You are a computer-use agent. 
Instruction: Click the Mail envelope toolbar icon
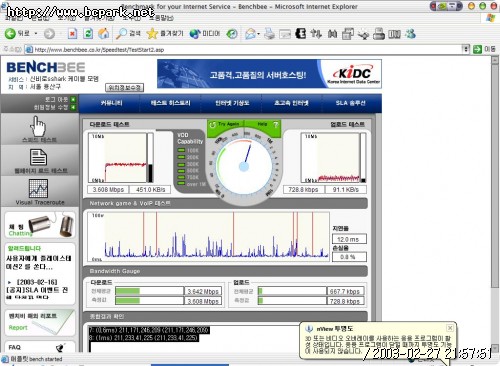click(x=250, y=34)
